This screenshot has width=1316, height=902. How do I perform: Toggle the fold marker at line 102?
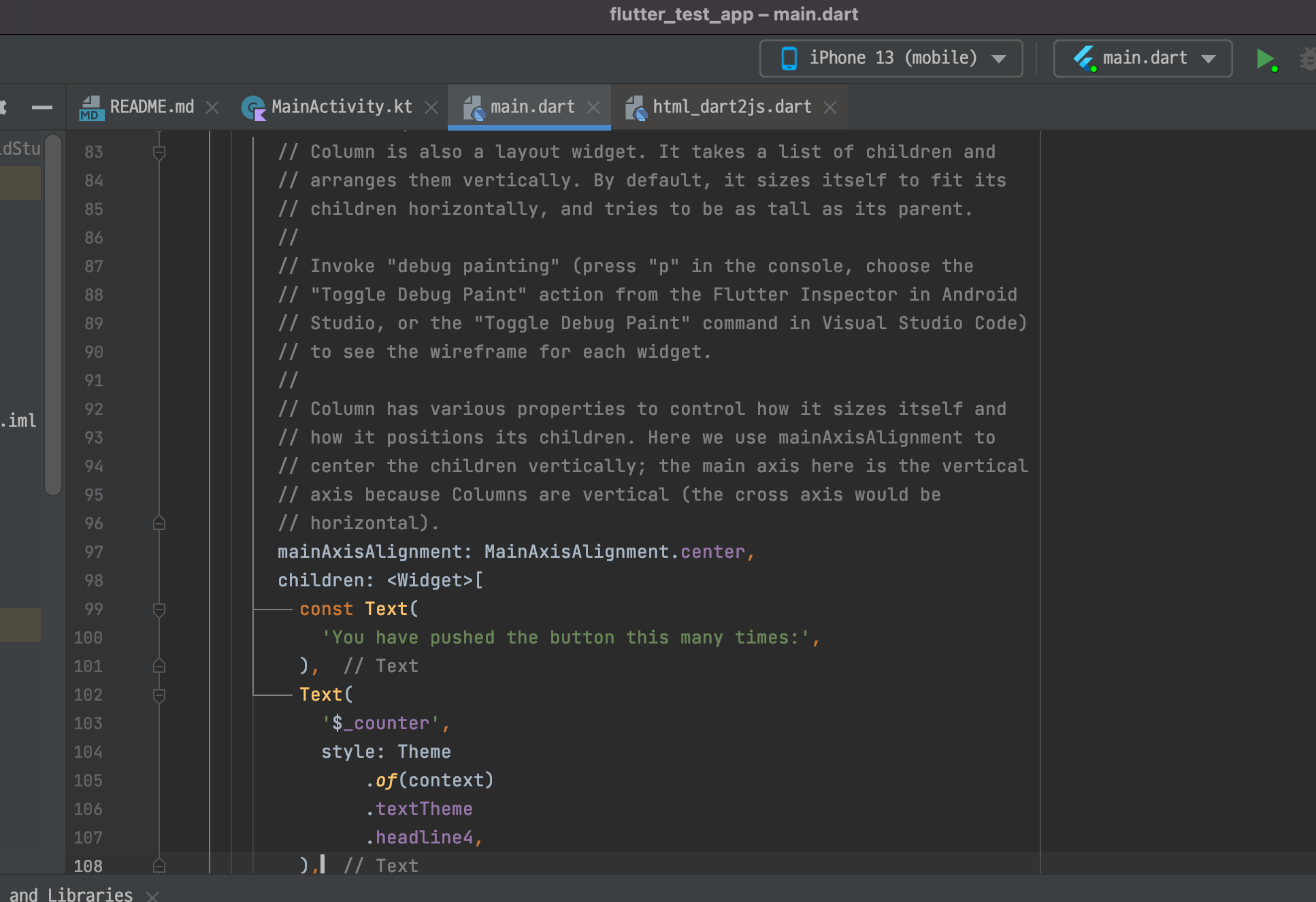pos(159,695)
